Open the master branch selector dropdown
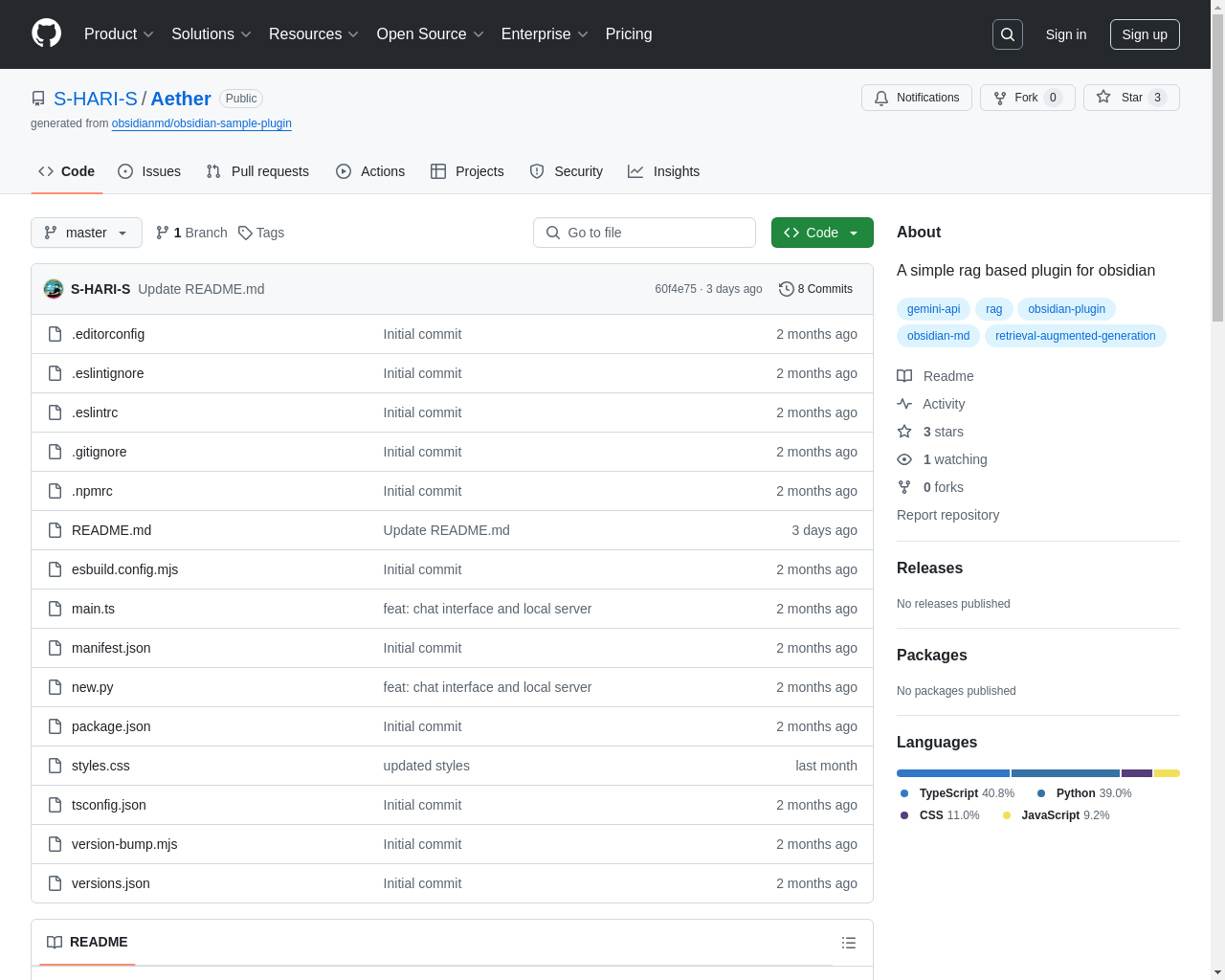This screenshot has width=1225, height=980. [x=86, y=233]
